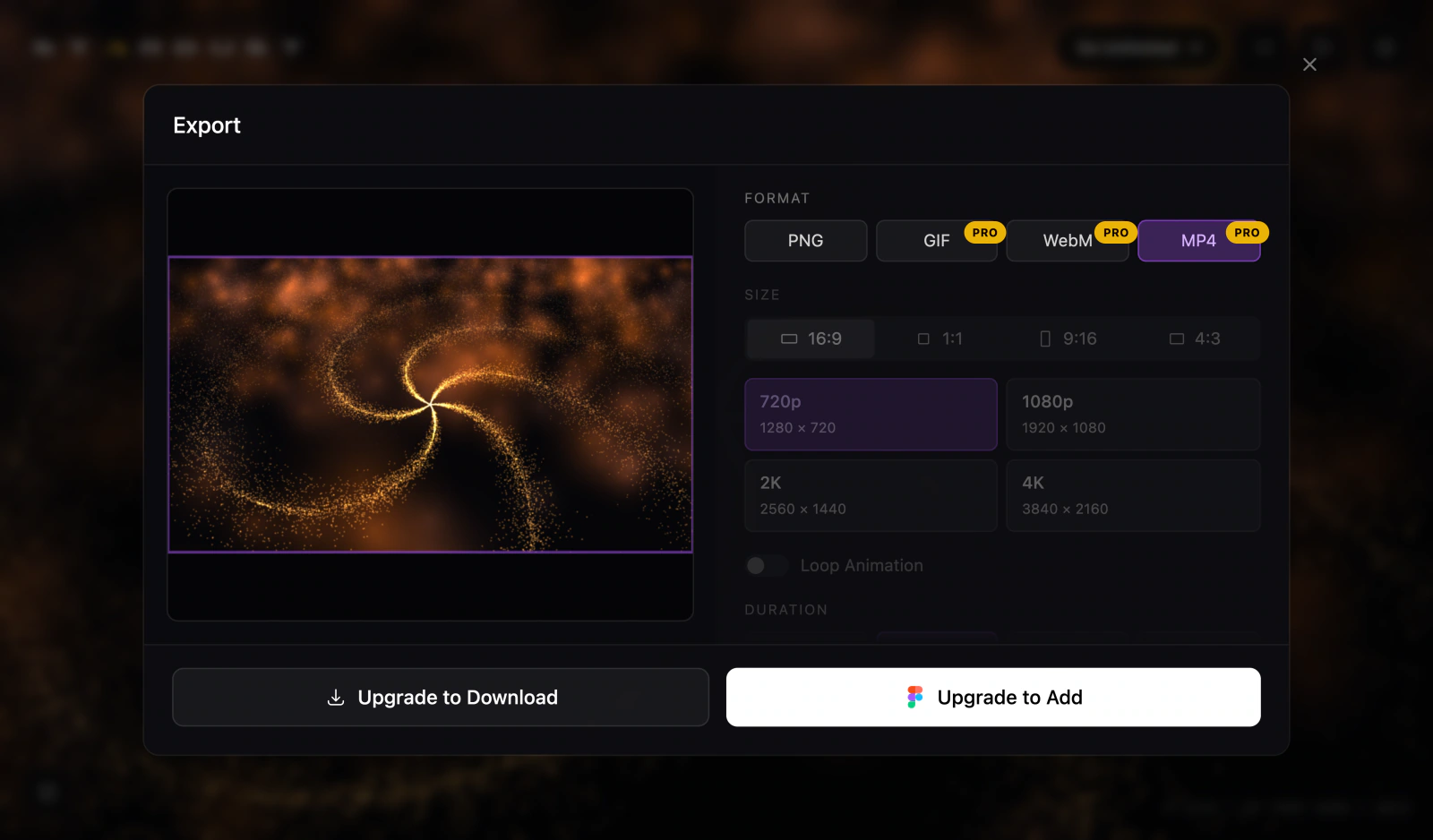This screenshot has width=1433, height=840.
Task: Choose 4:3 aspect ratio
Action: coord(1195,339)
